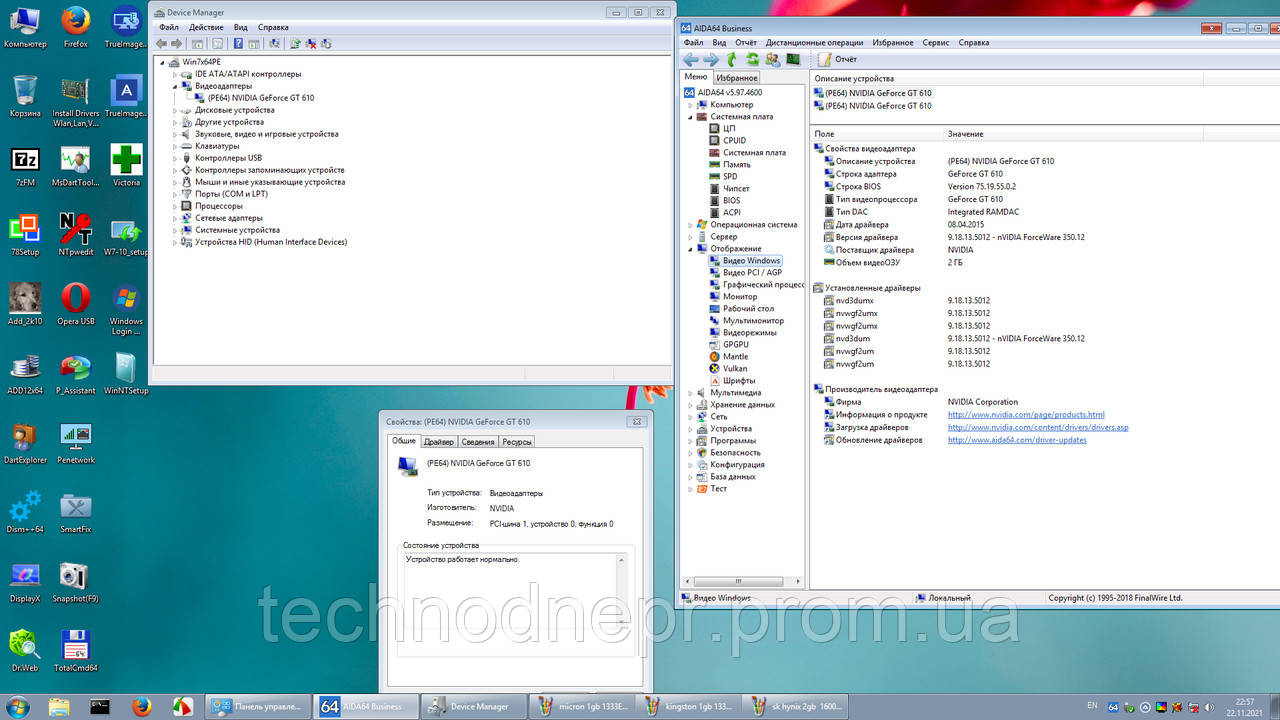This screenshot has height=720, width=1280.
Task: Open Дистанционные операции menu in AIDA64
Action: pos(814,43)
